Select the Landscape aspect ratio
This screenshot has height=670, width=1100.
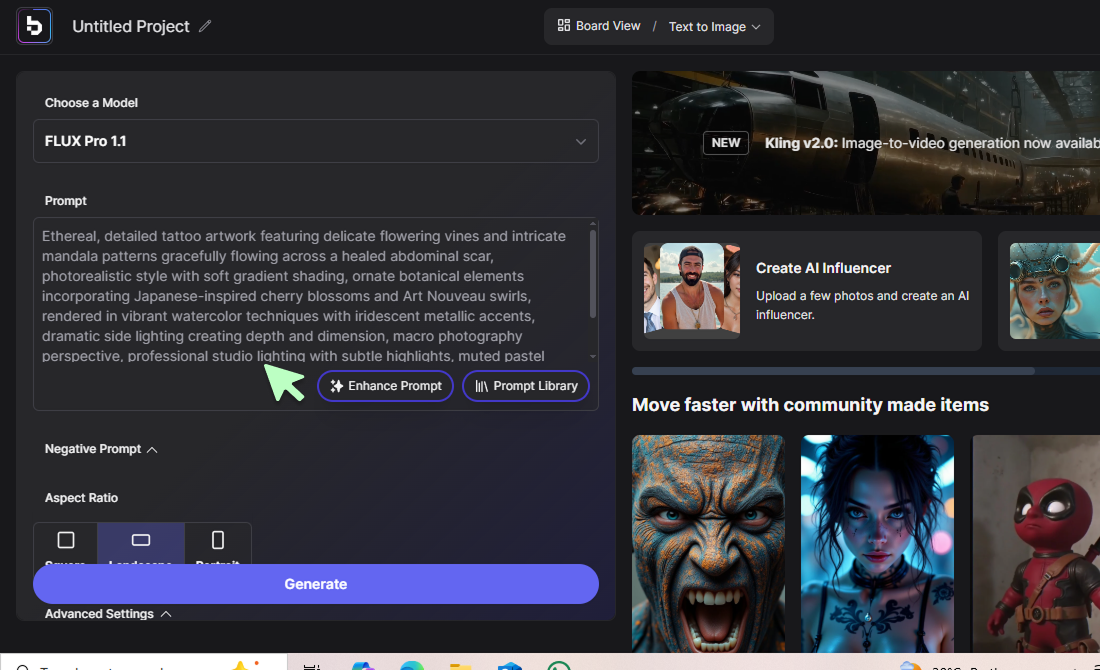(x=141, y=544)
